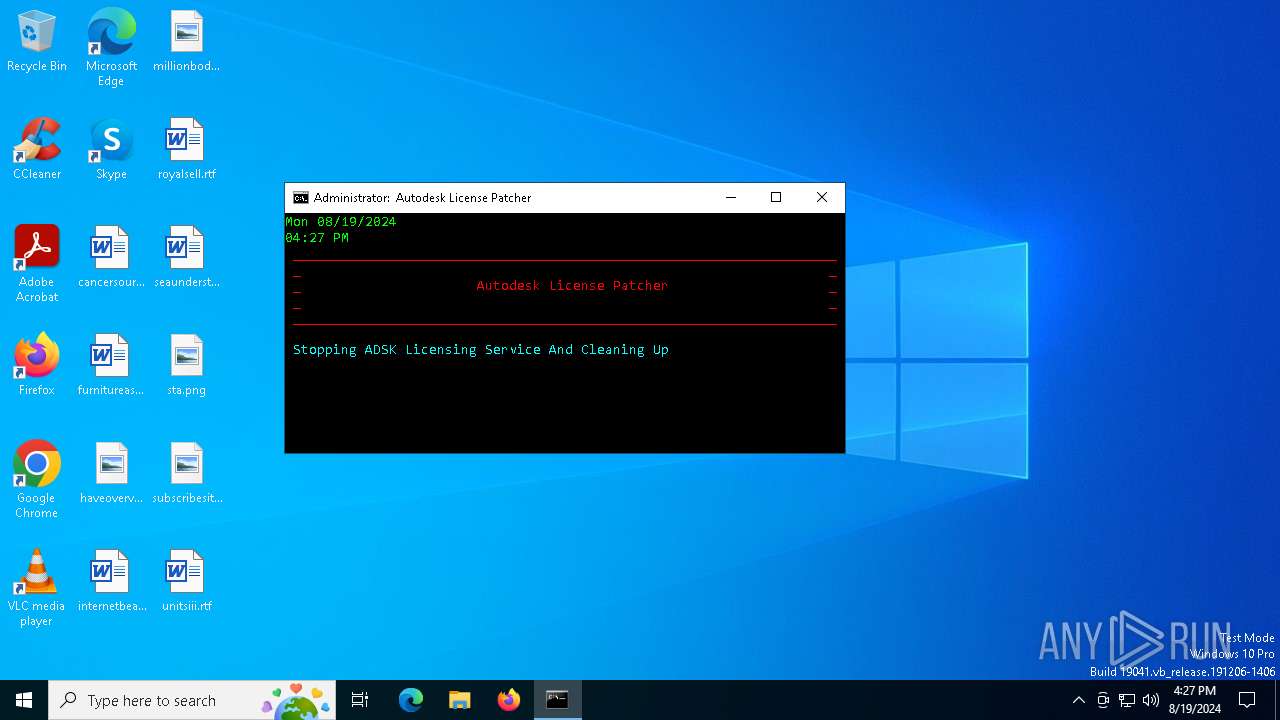Close the Autodesk License Patcher window

pos(822,198)
